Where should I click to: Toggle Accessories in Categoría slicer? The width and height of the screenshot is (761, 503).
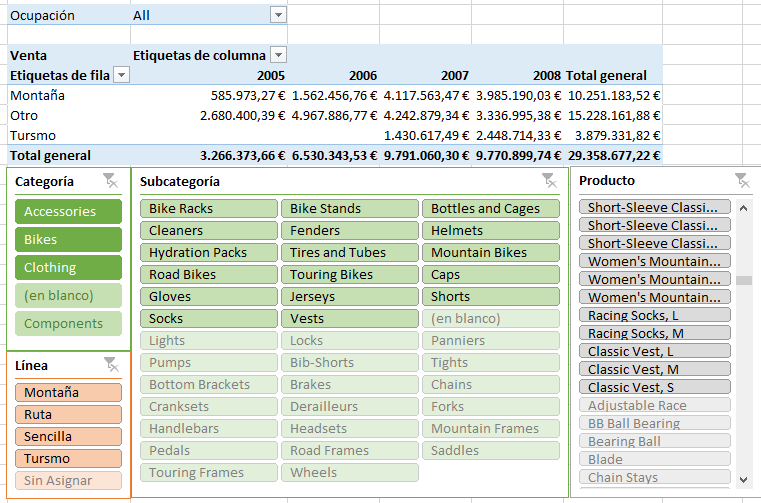(x=68, y=211)
